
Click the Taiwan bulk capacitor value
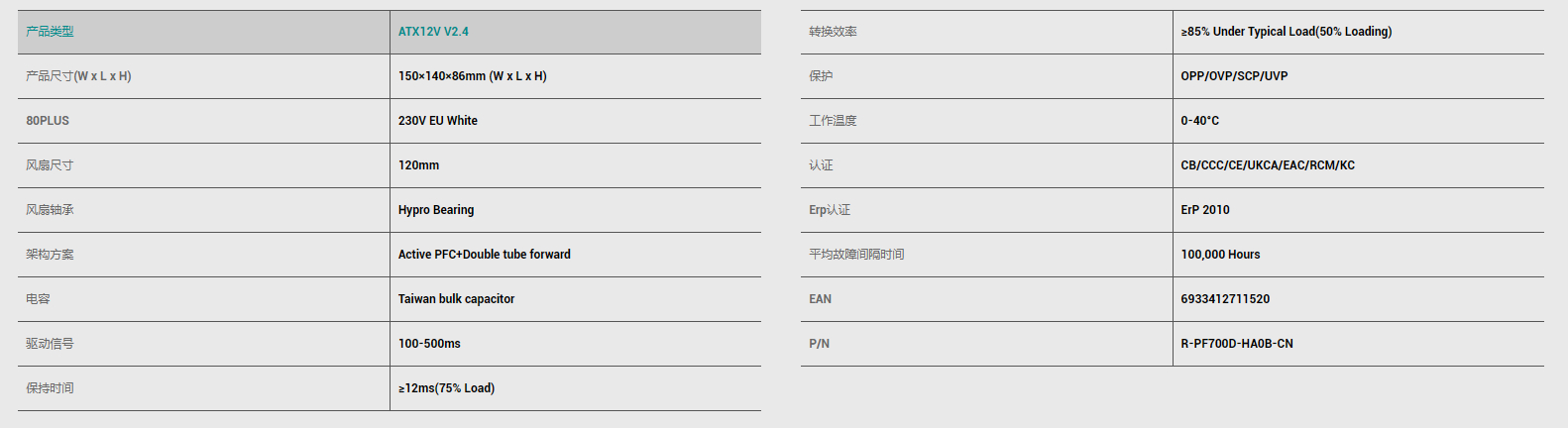click(456, 299)
